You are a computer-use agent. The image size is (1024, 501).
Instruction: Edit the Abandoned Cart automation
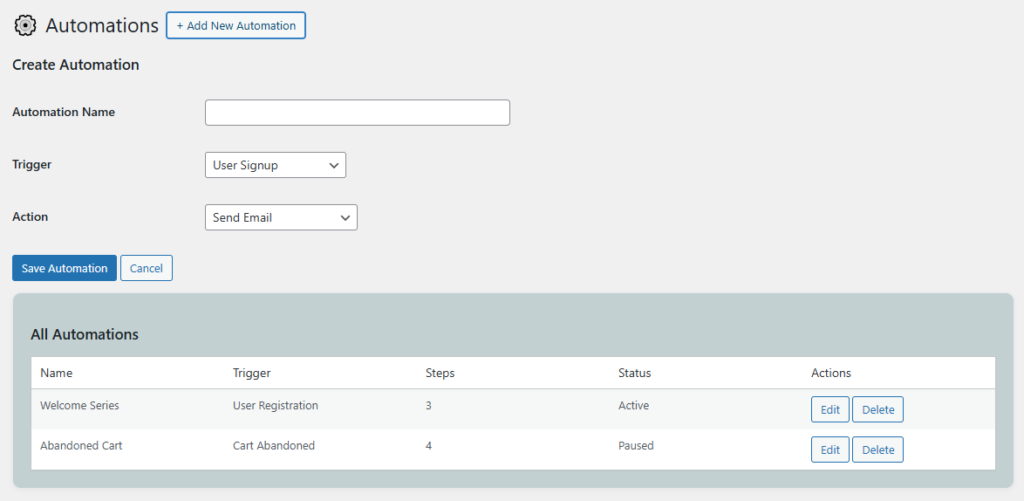tap(830, 450)
